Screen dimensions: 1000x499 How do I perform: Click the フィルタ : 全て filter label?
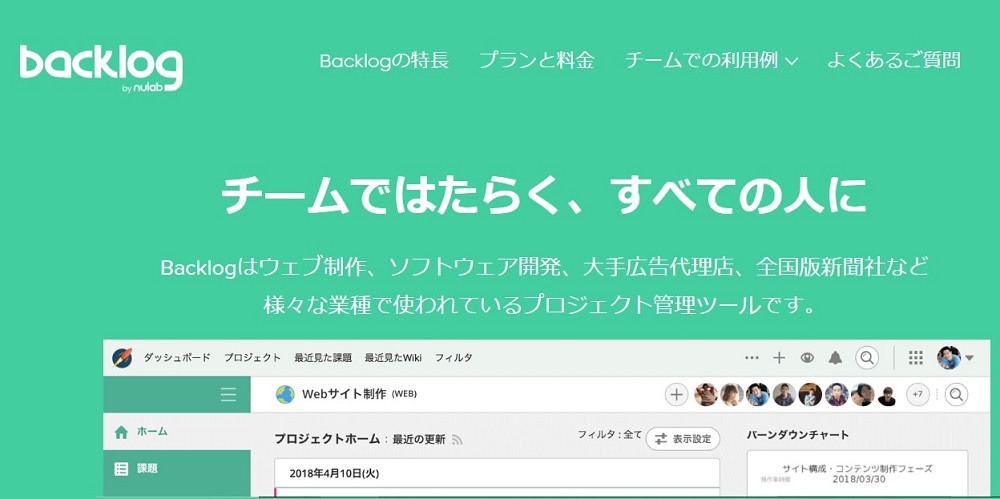click(610, 435)
